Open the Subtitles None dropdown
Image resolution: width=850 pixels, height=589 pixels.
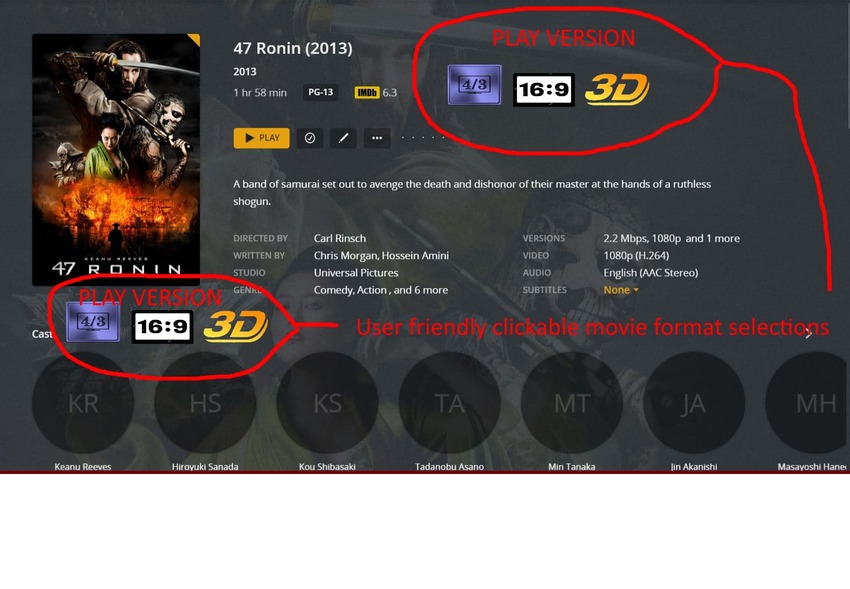pyautogui.click(x=621, y=290)
